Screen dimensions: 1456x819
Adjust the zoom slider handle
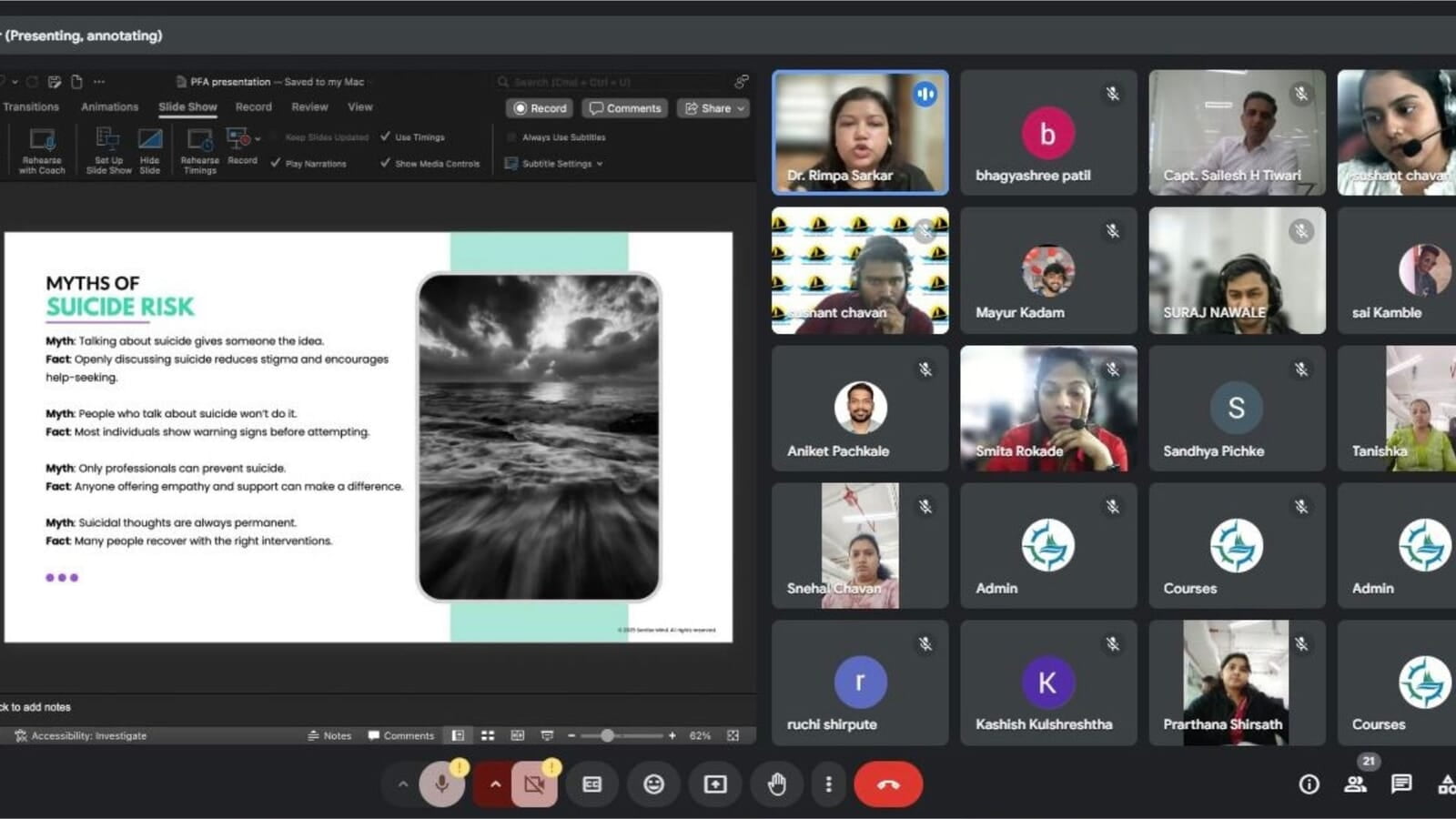(x=607, y=735)
